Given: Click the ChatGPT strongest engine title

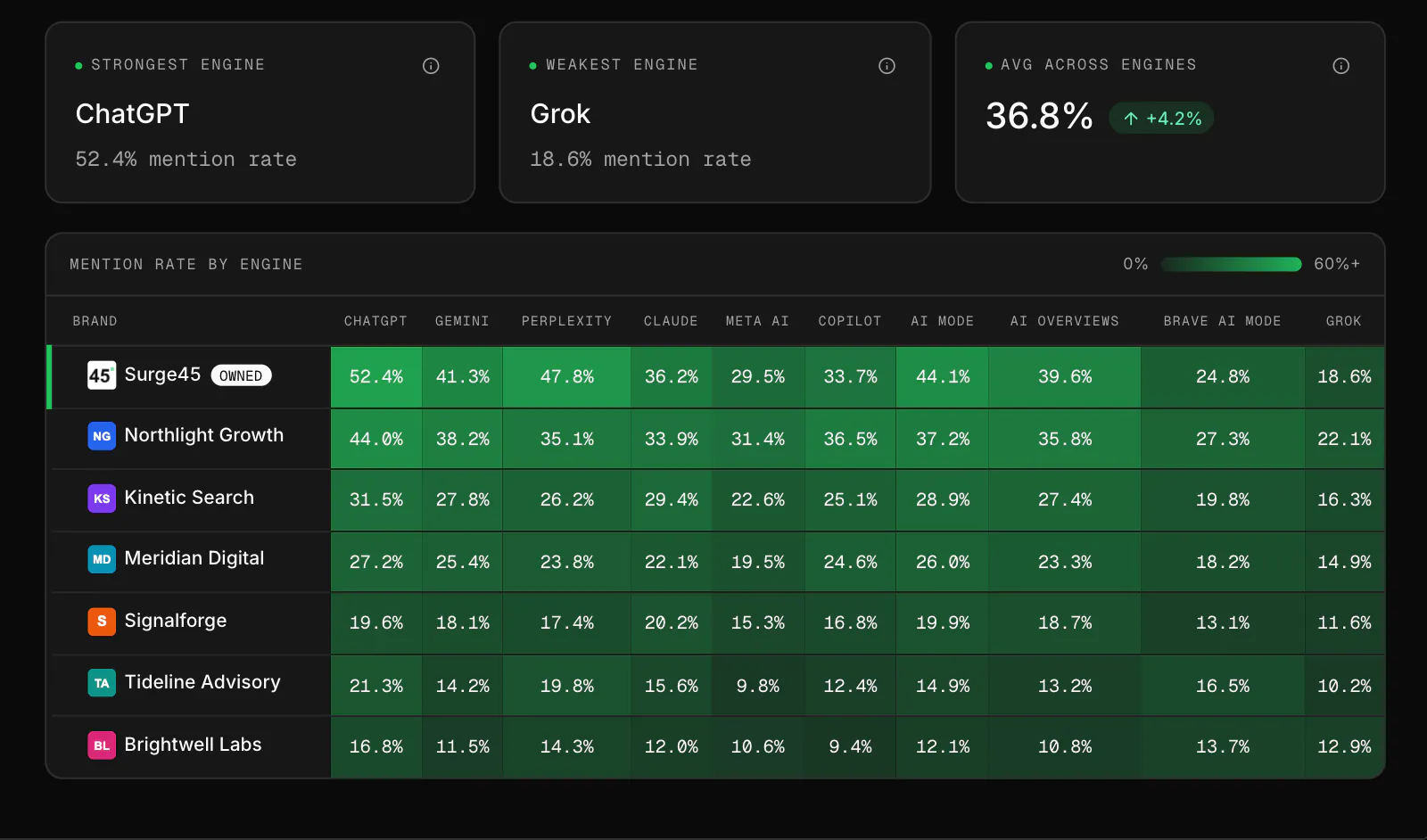Looking at the screenshot, I should pyautogui.click(x=132, y=114).
